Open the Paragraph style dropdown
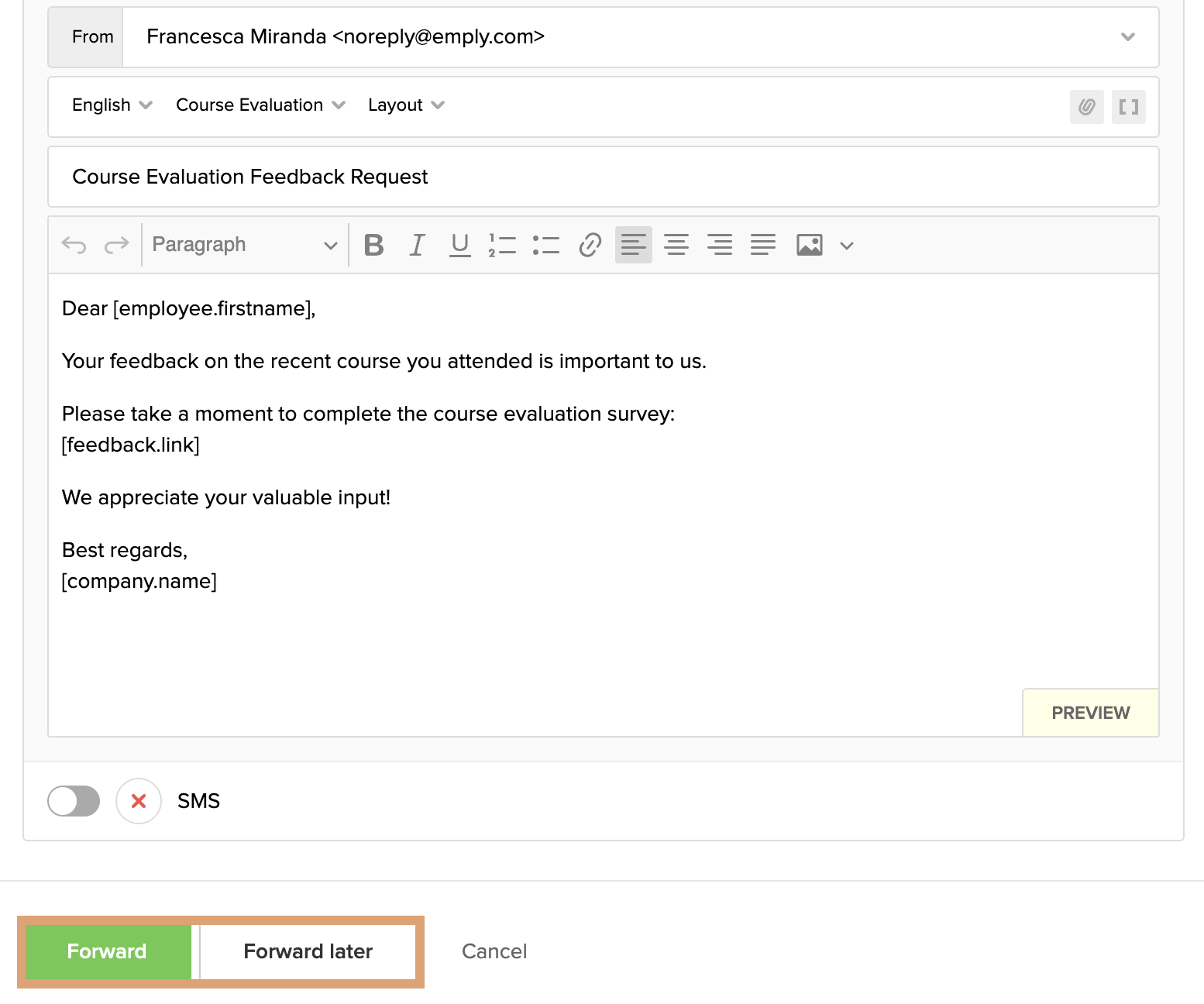1204x1004 pixels. (x=244, y=246)
